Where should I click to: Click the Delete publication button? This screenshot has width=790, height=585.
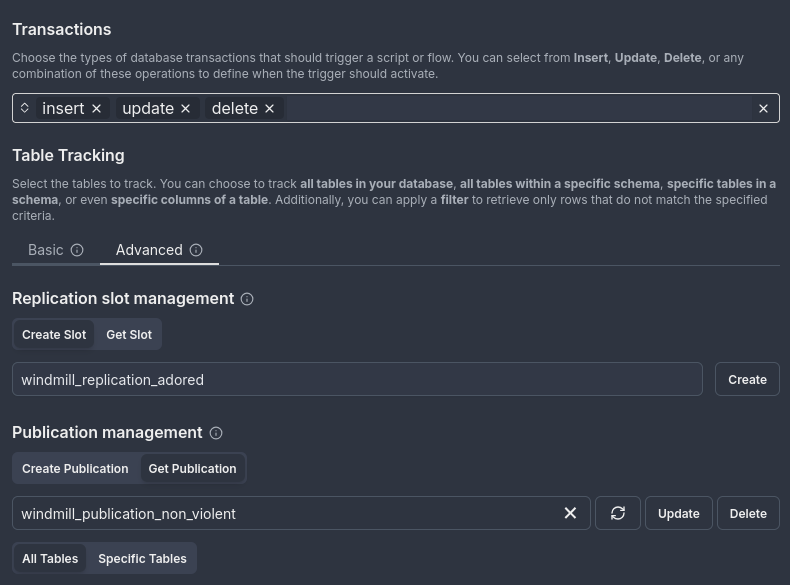748,513
